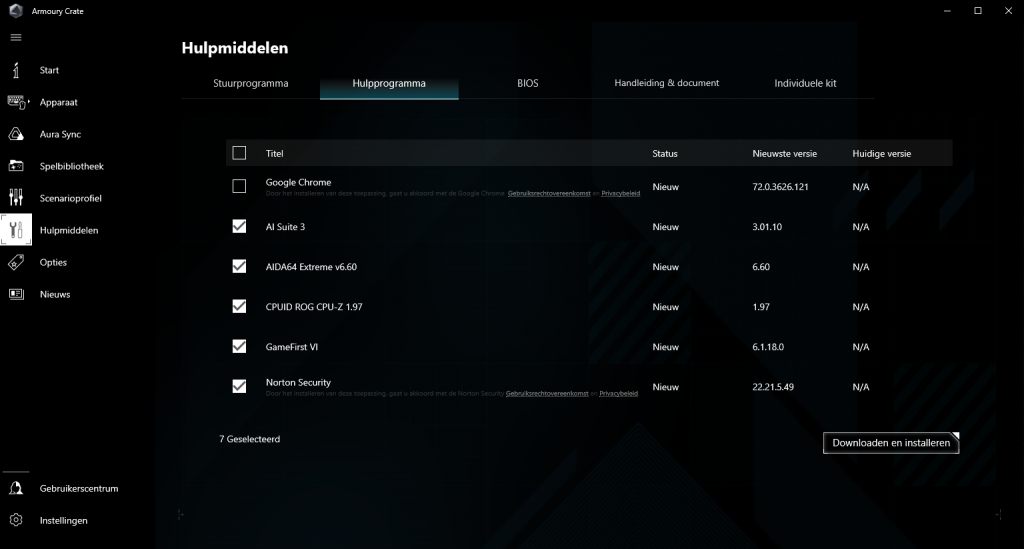Open Google Chrome Privacybeleid link
Image resolution: width=1024 pixels, height=549 pixels.
pos(620,193)
